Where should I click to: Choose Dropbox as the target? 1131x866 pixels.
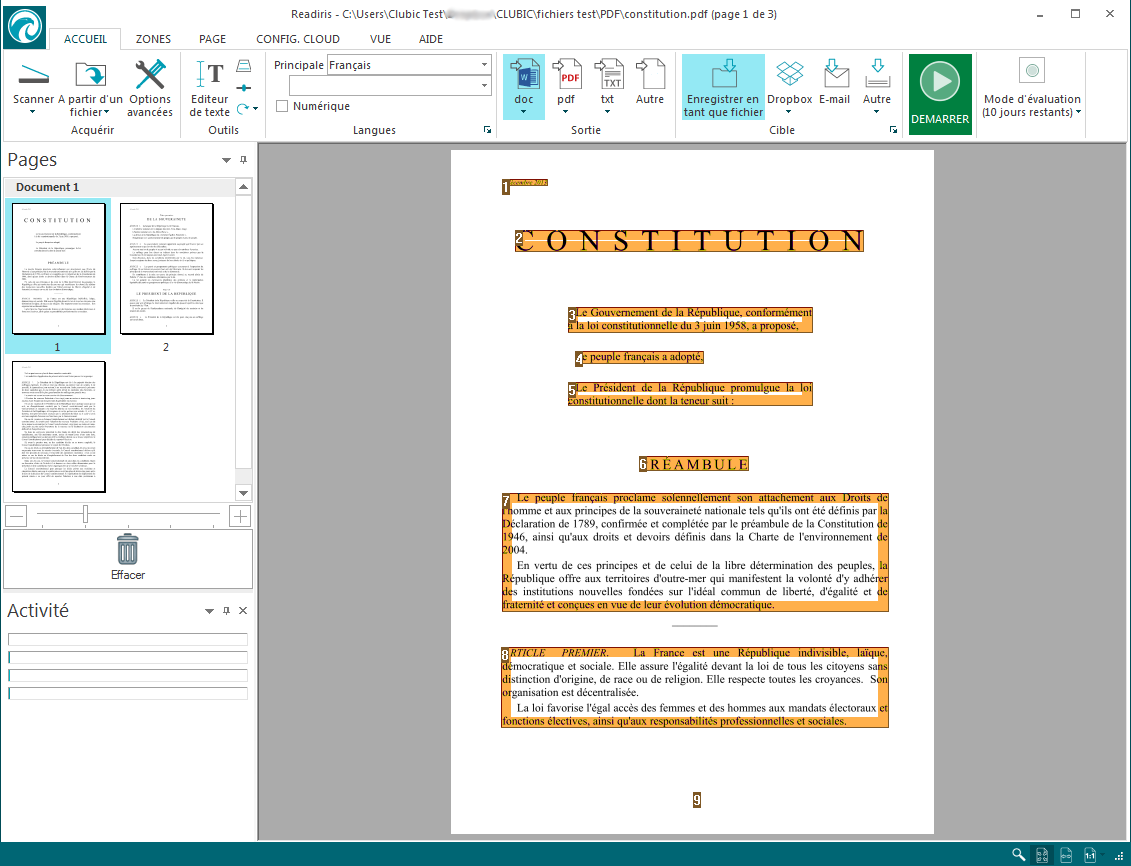(789, 75)
